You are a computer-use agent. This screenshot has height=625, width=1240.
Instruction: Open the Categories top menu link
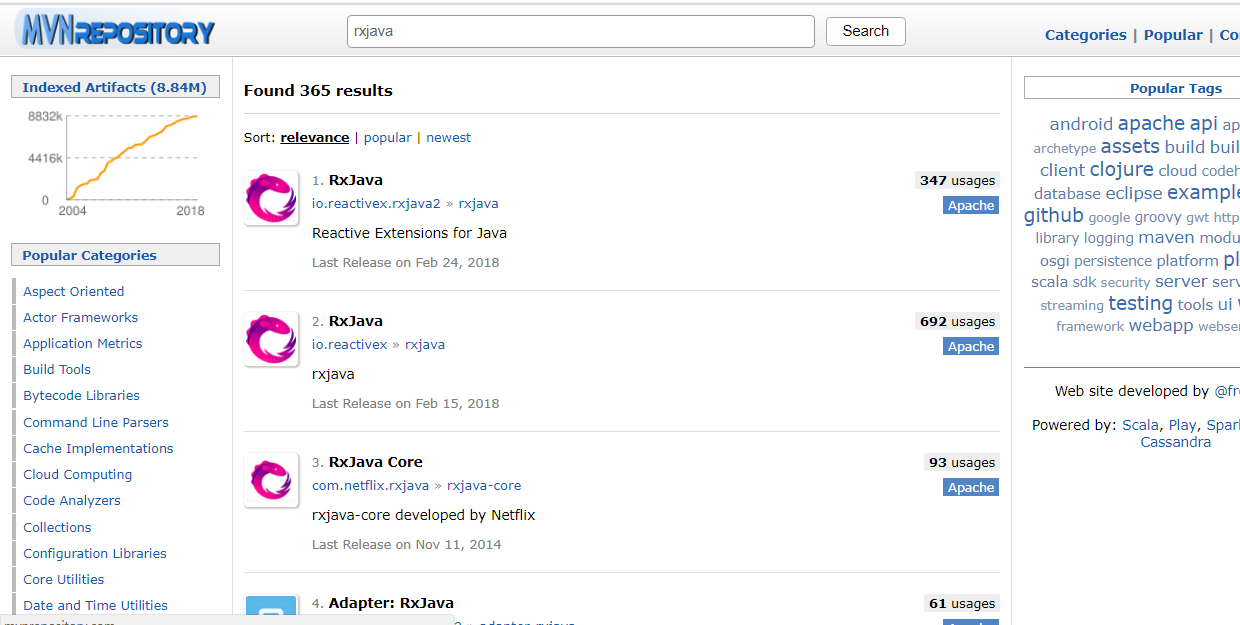click(x=1085, y=35)
